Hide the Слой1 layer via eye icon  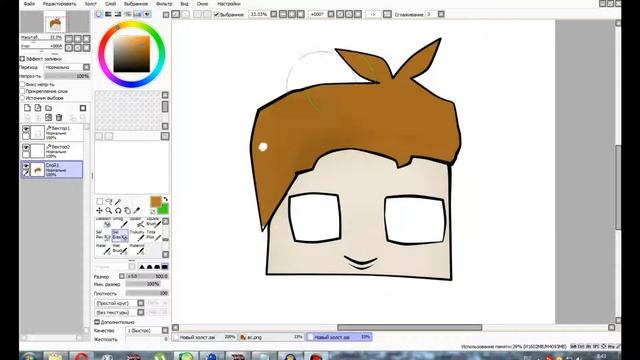pyautogui.click(x=26, y=166)
